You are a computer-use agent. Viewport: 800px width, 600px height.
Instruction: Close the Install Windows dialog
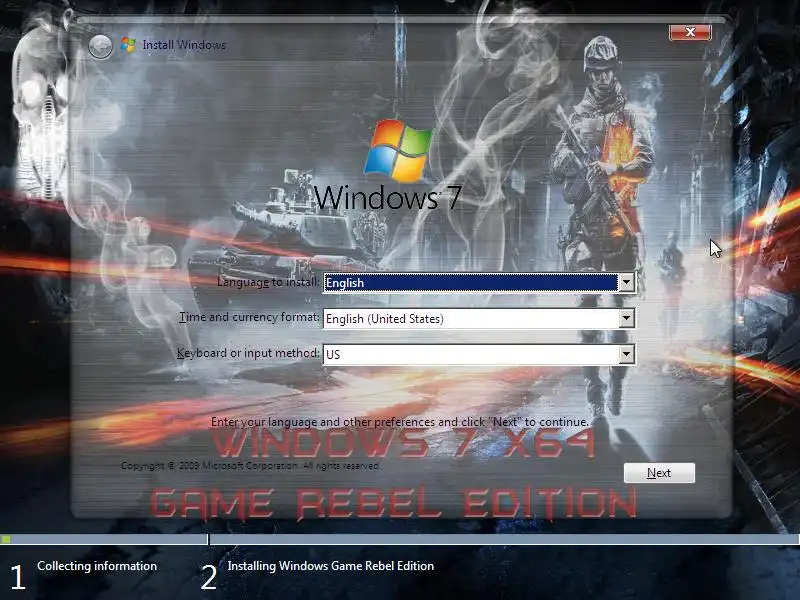pyautogui.click(x=690, y=32)
